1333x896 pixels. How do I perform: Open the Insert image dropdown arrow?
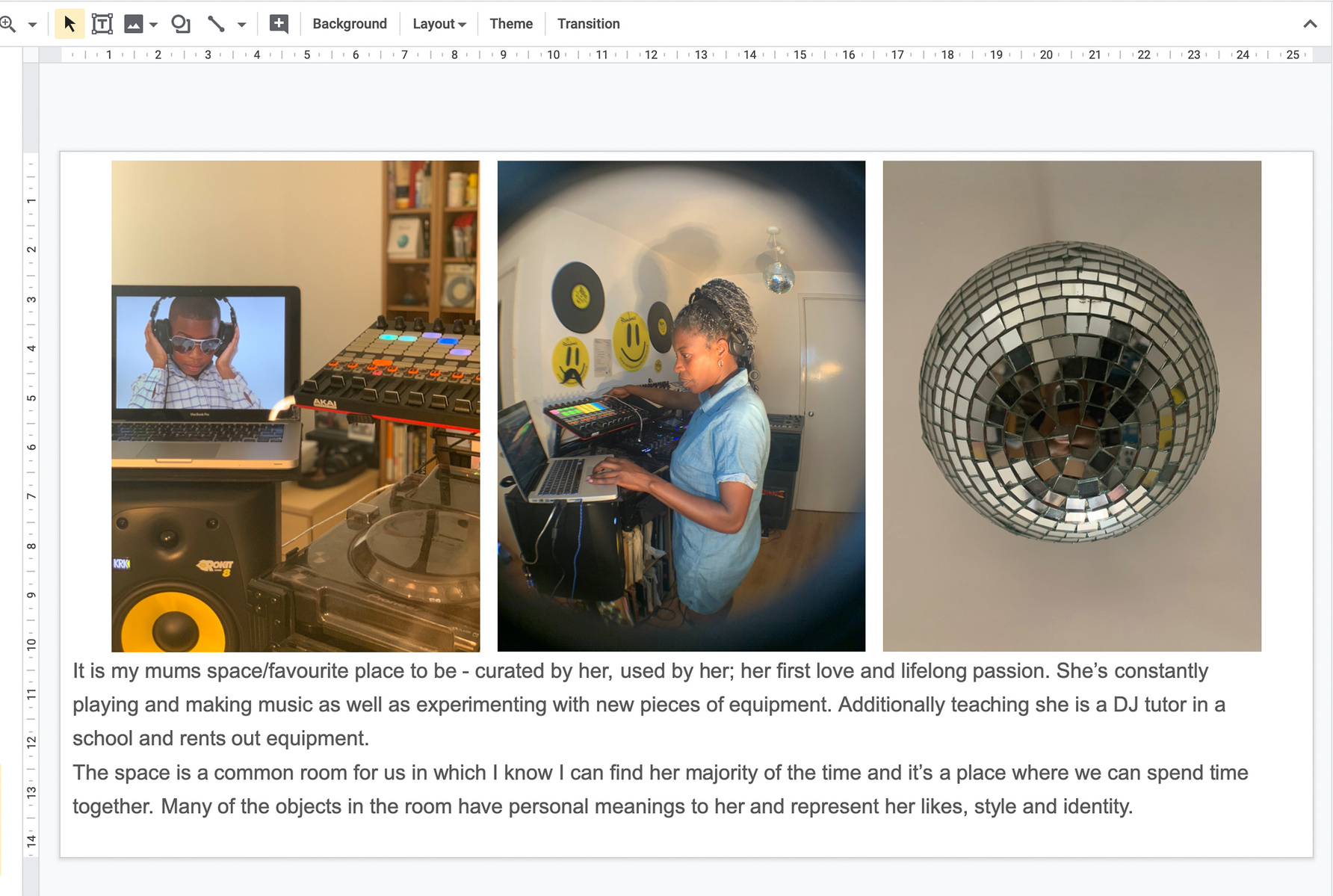coord(153,25)
